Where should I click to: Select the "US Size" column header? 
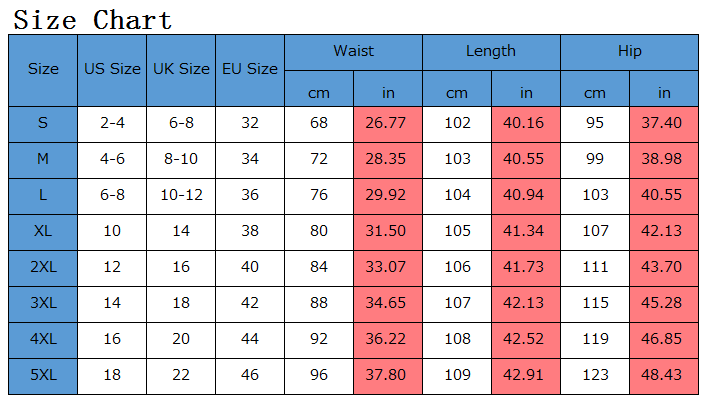coord(112,70)
